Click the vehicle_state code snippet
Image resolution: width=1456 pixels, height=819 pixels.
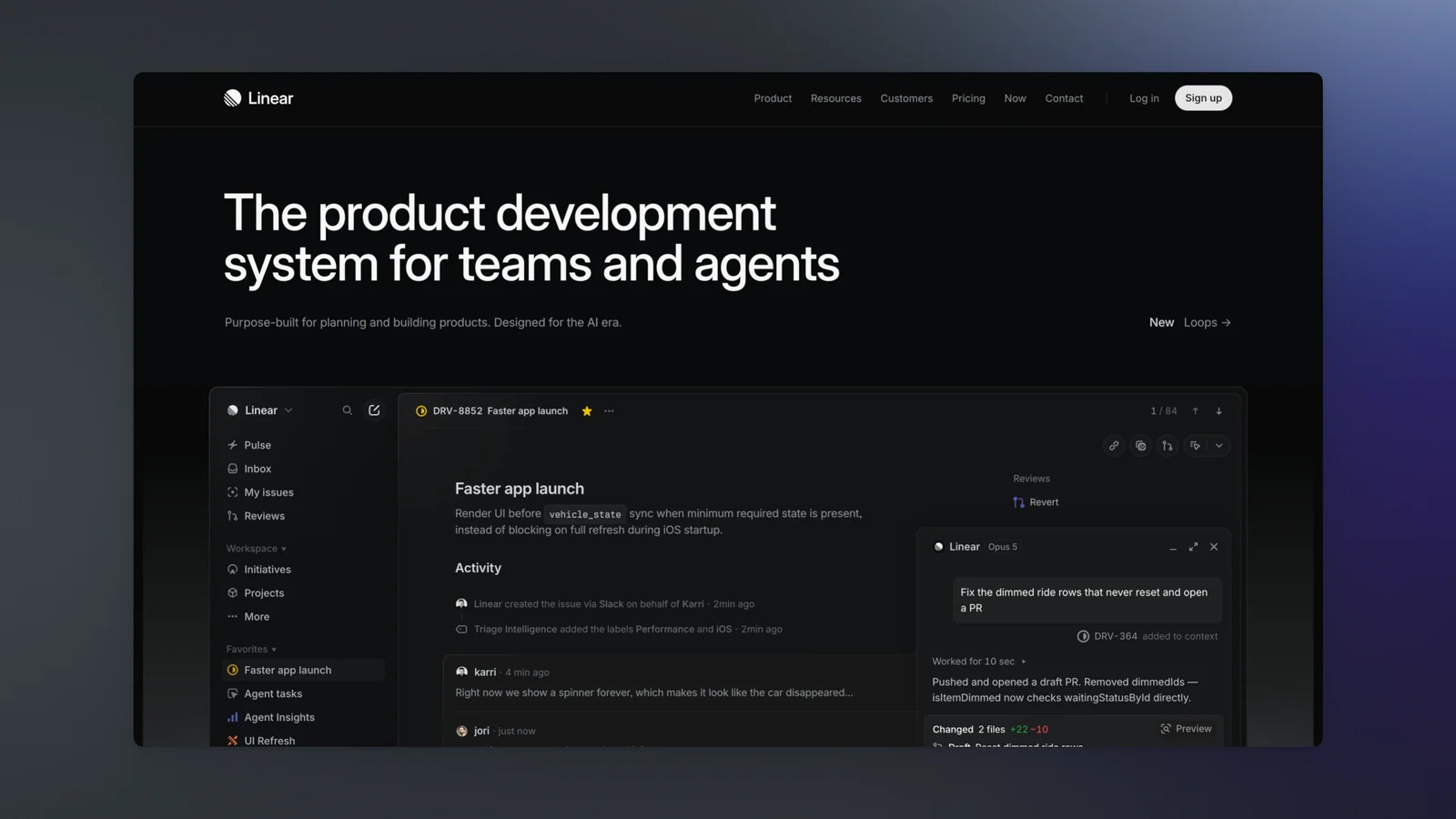coord(585,514)
